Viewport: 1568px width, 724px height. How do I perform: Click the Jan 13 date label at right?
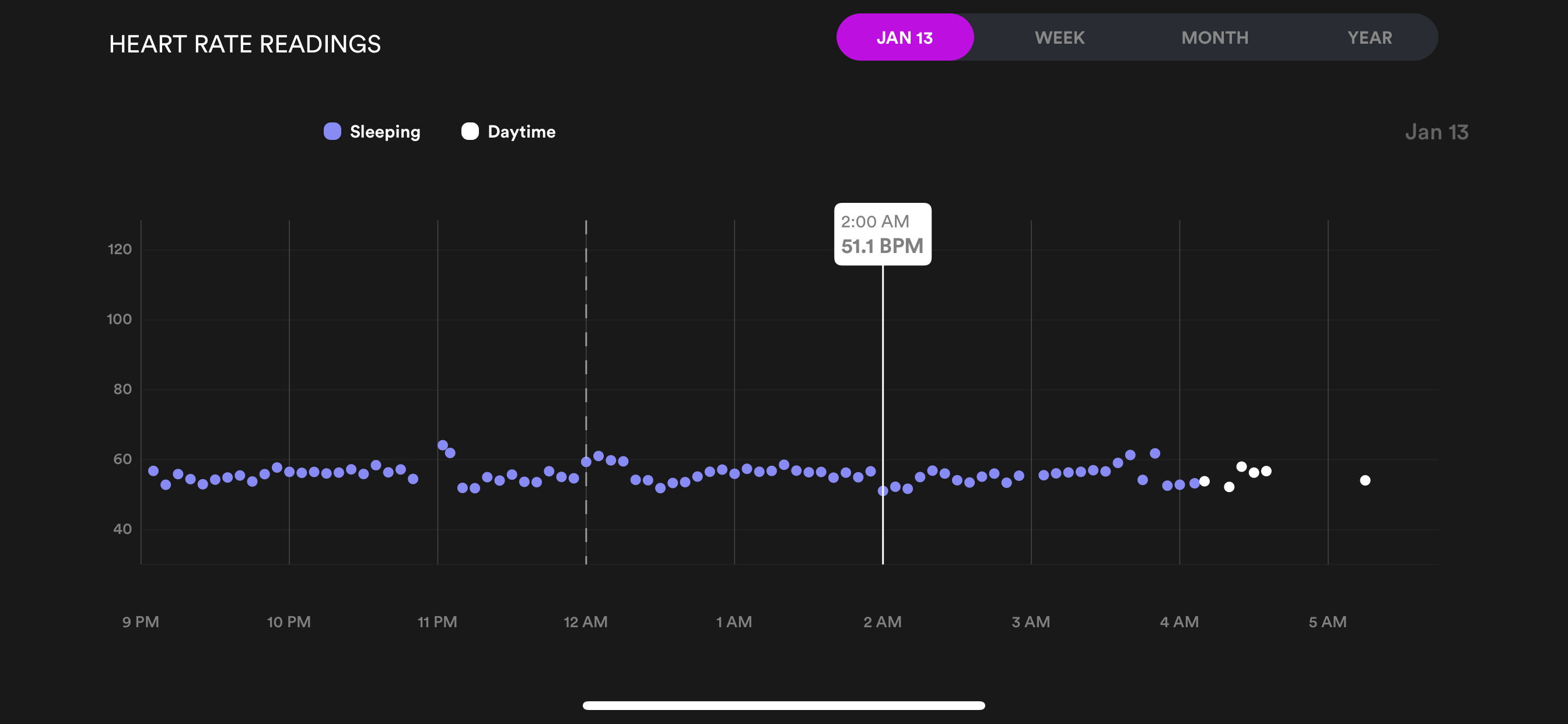tap(1436, 132)
